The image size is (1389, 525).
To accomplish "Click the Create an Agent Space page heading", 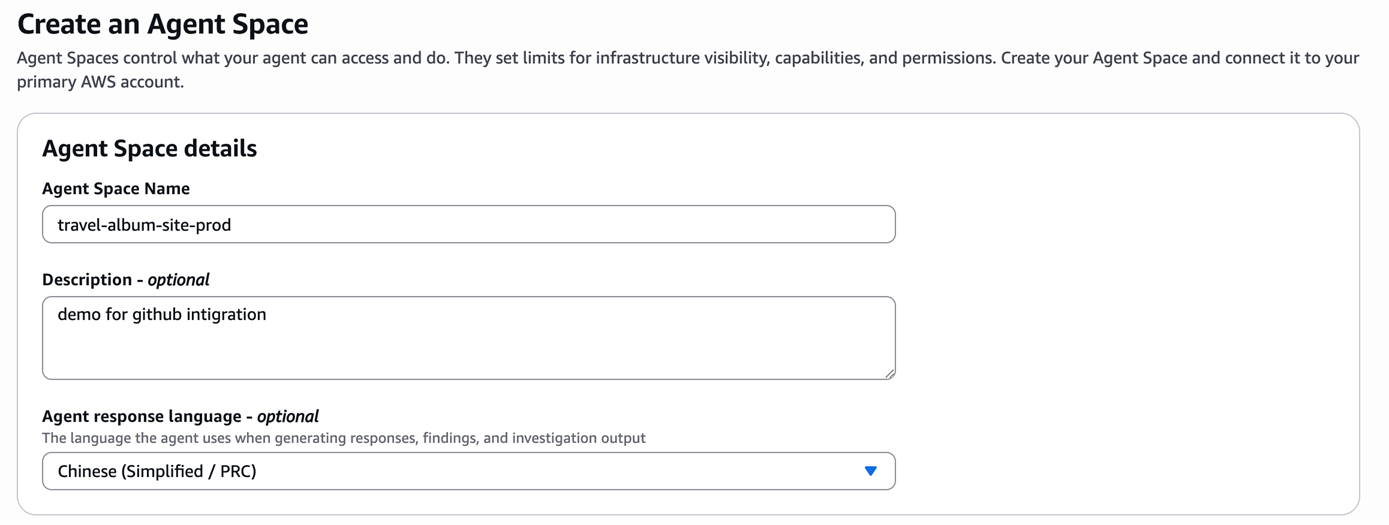I will (163, 23).
